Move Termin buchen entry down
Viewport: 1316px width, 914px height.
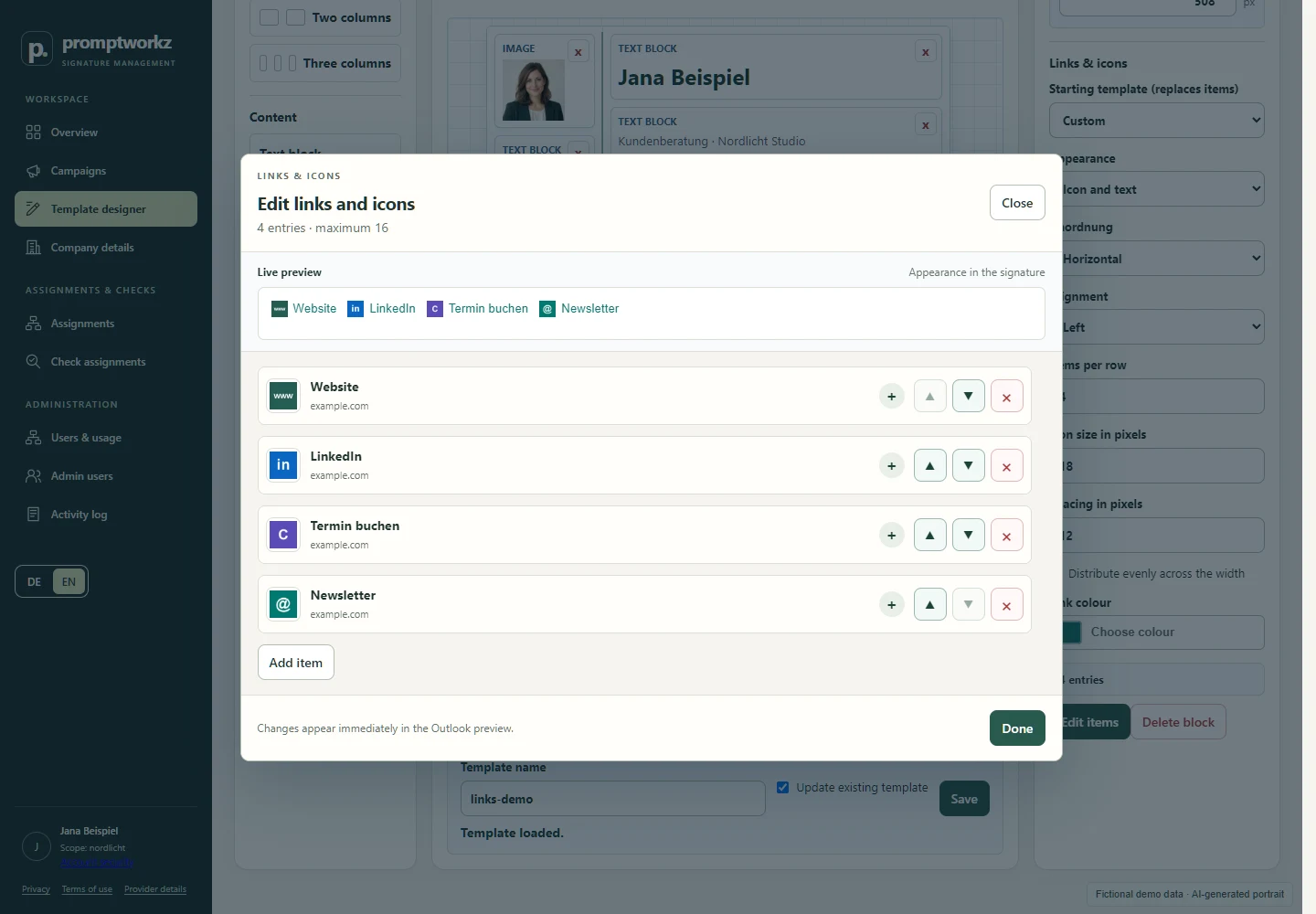[968, 535]
